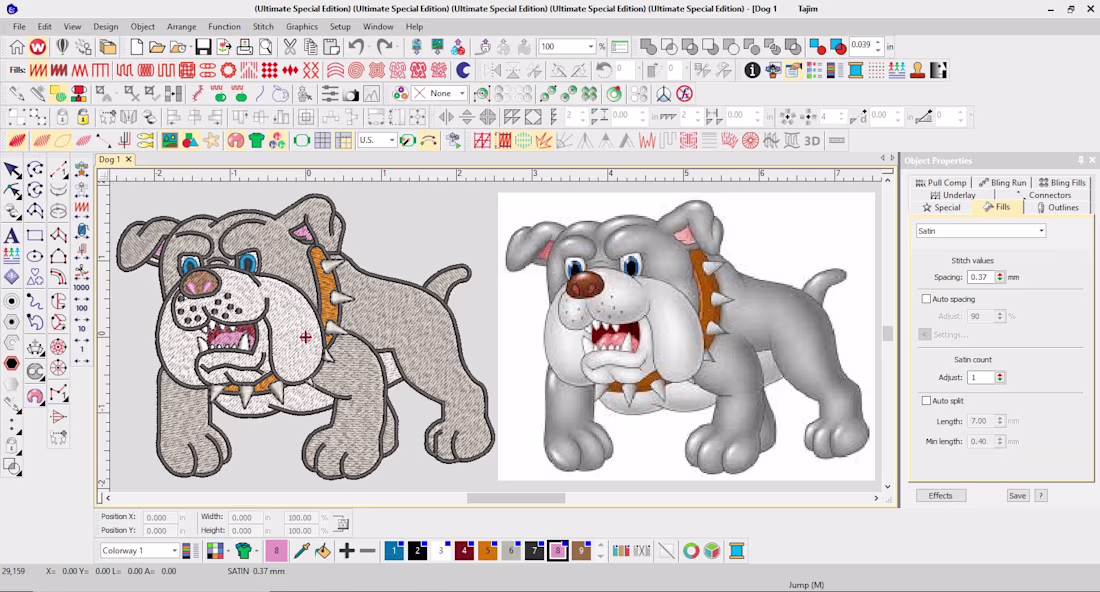Open the None style dropdown

pos(439,93)
